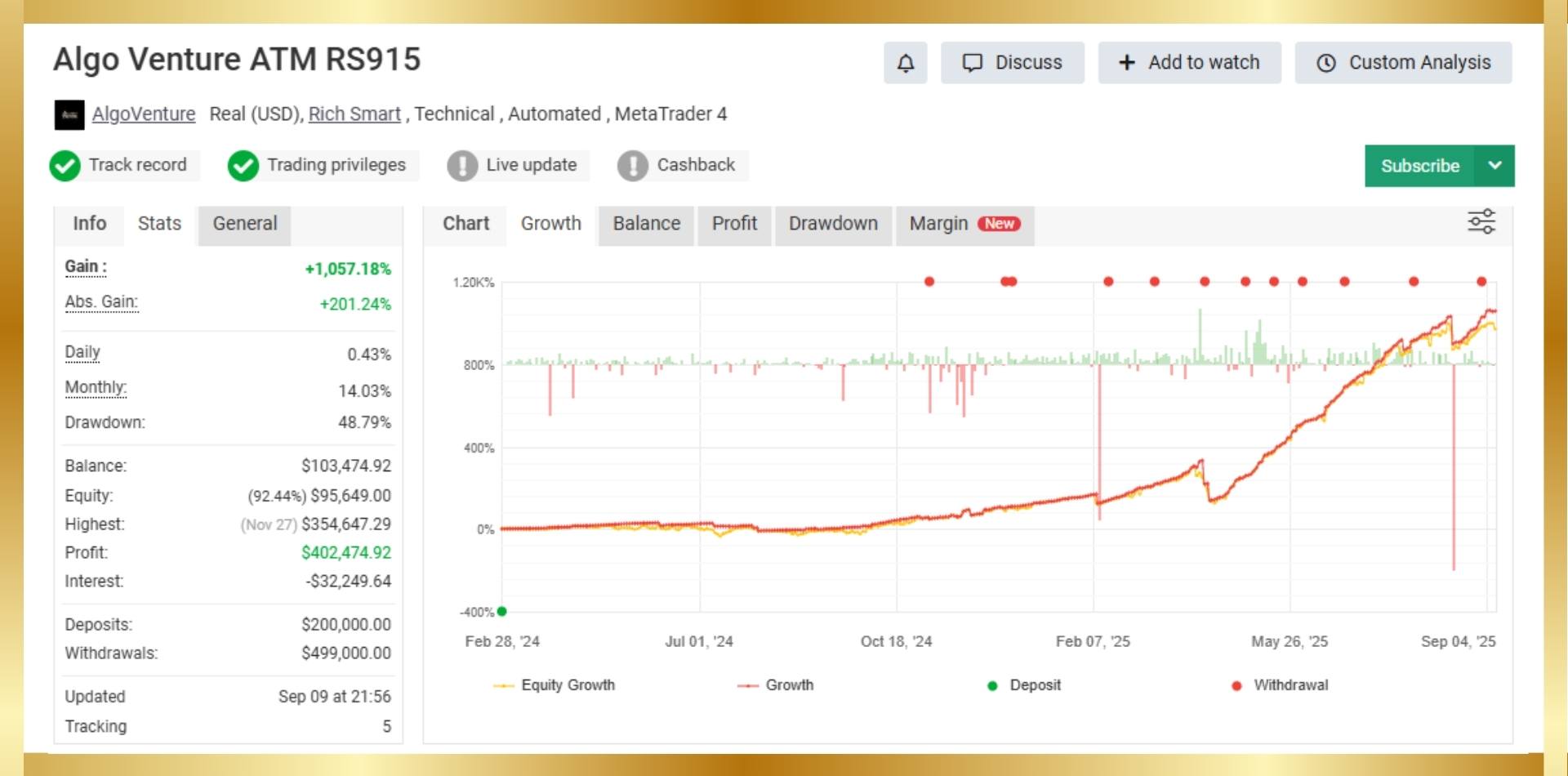Click the green deposit marker on chart
Viewport: 1568px width, 776px height.
click(502, 611)
